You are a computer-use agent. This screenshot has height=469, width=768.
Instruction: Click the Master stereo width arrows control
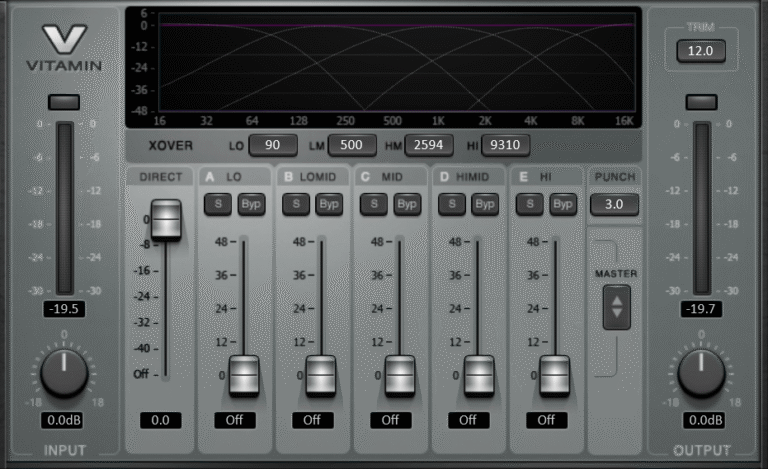tap(617, 307)
